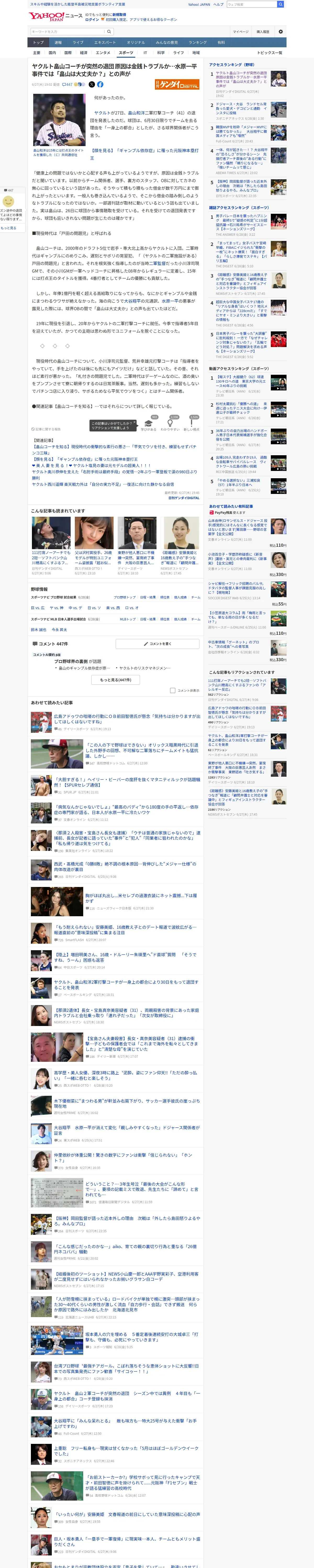
Task: Click top-right web search field
Action: click(251, 4)
